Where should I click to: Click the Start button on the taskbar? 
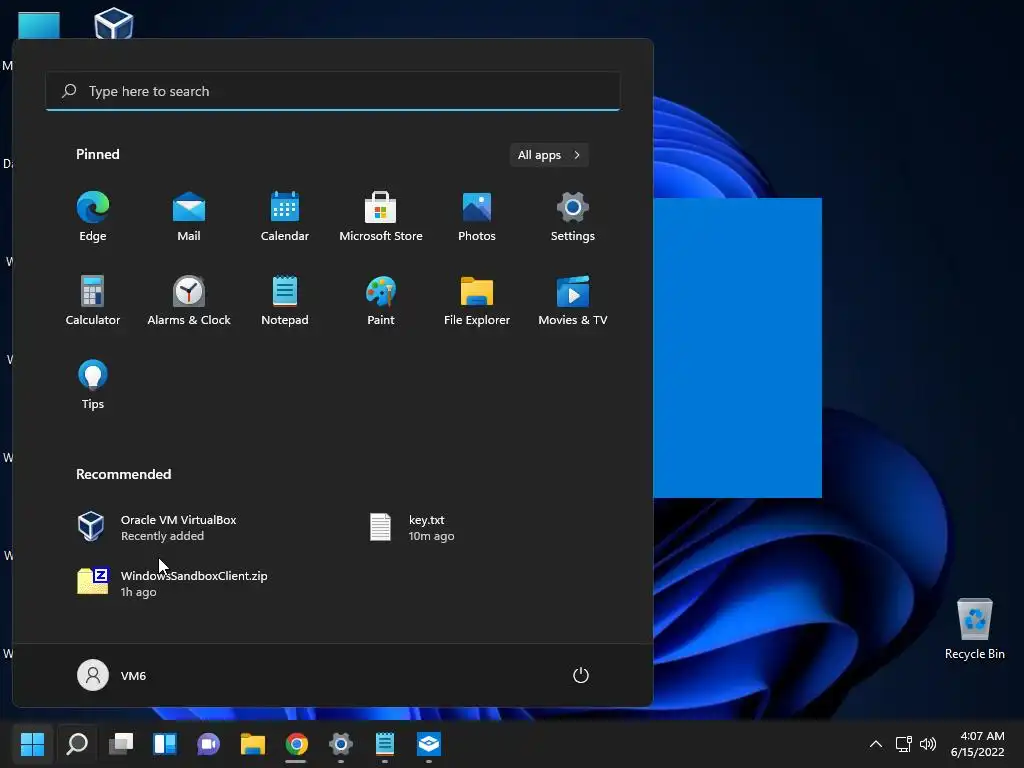pos(32,743)
